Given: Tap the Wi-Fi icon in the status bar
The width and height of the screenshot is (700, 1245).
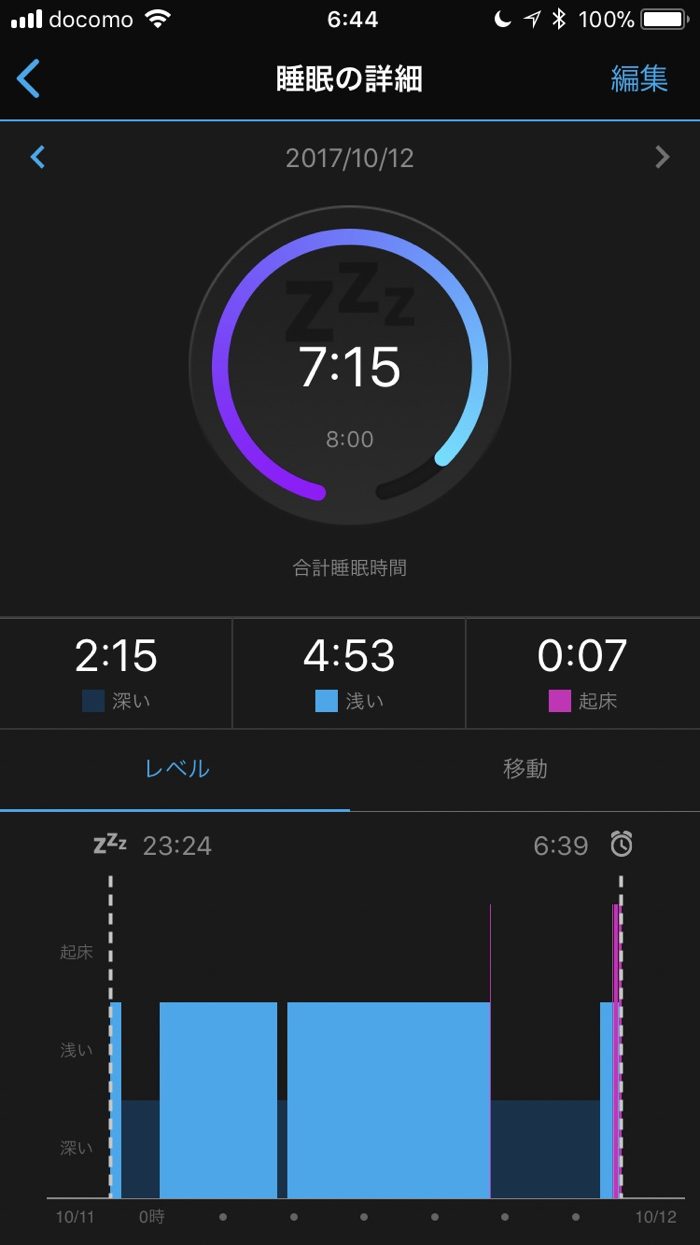Looking at the screenshot, I should (x=157, y=19).
